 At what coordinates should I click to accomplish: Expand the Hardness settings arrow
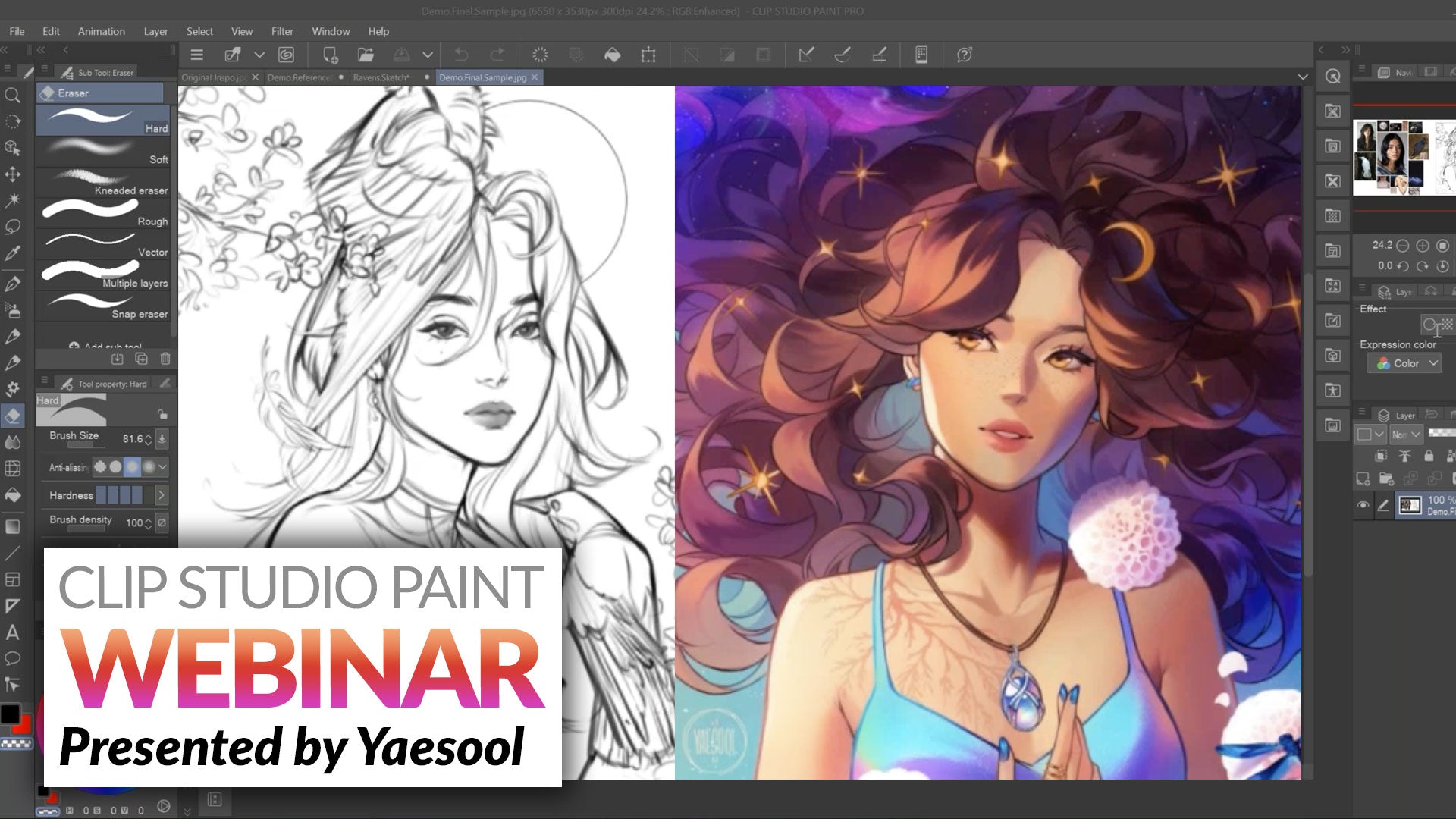click(x=162, y=495)
